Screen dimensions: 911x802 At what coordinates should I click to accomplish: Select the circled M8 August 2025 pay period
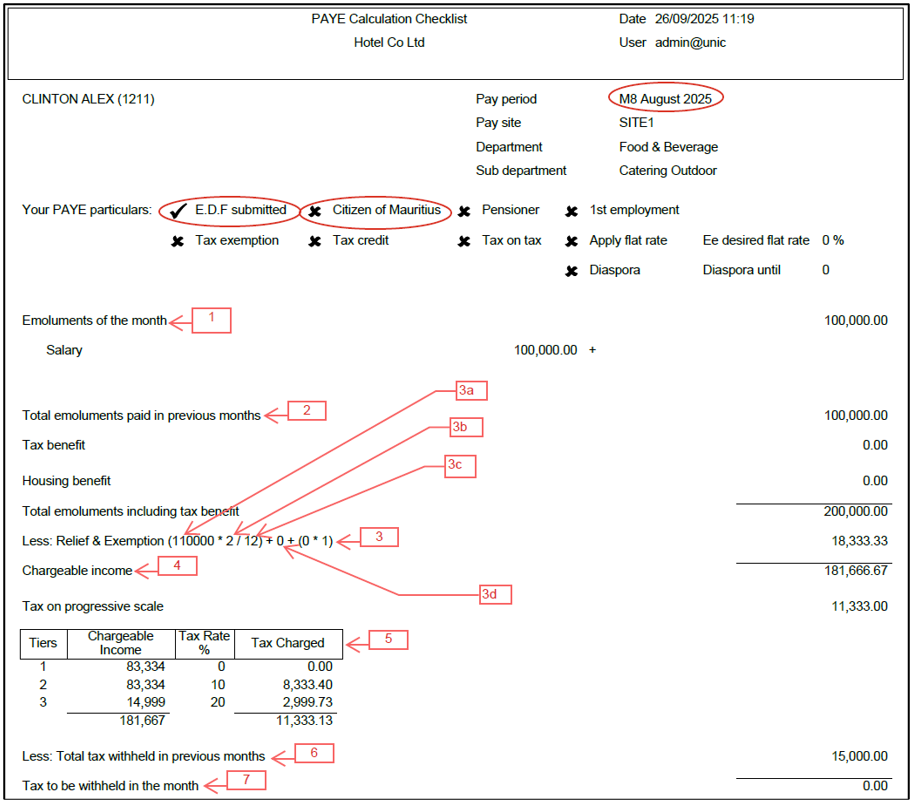(665, 99)
